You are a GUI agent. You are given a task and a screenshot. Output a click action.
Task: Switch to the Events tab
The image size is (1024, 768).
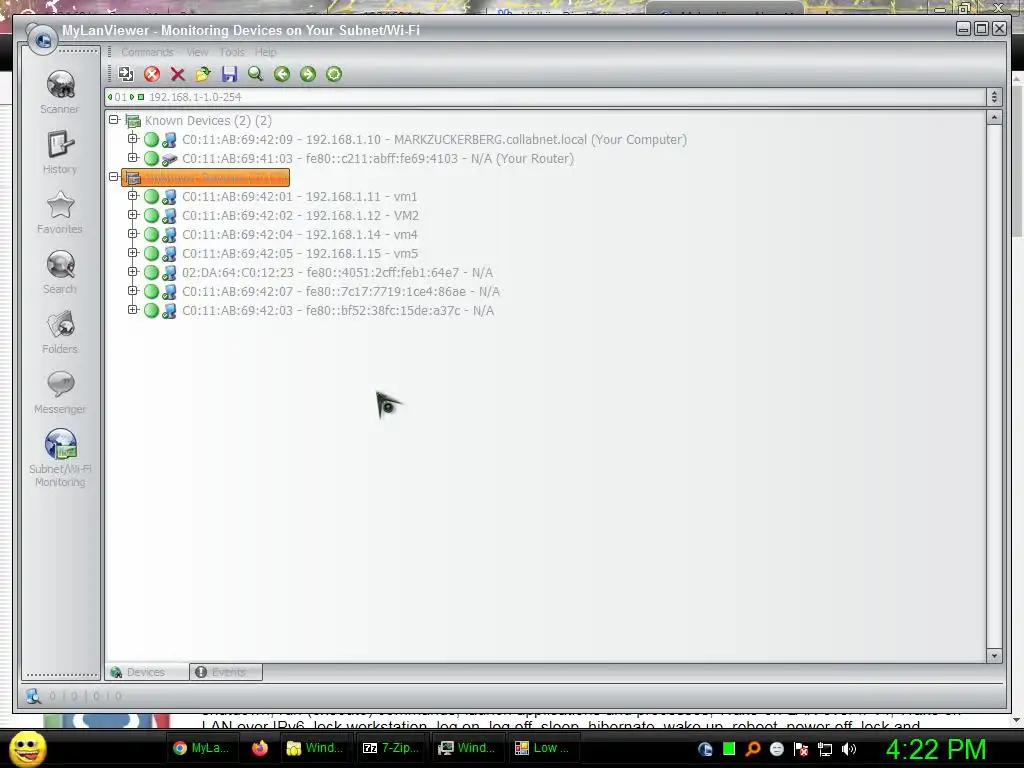click(x=226, y=672)
